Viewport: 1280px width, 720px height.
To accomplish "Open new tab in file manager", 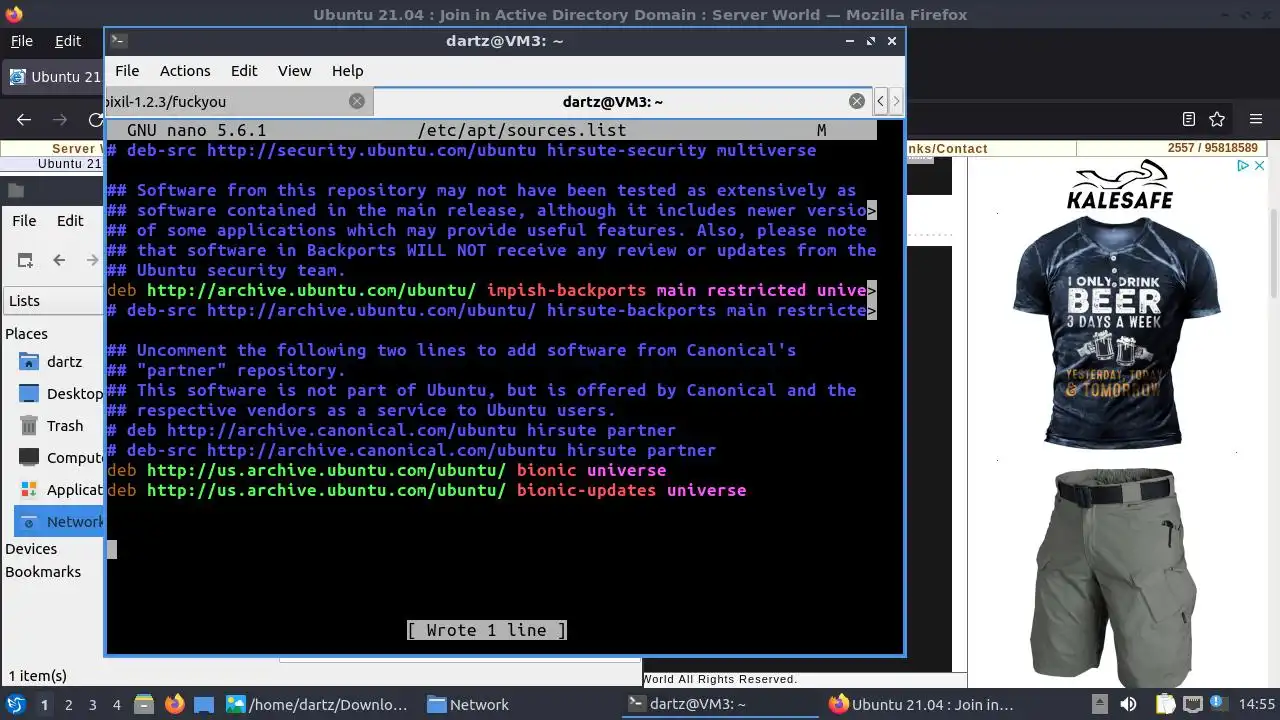I will pyautogui.click(x=25, y=260).
